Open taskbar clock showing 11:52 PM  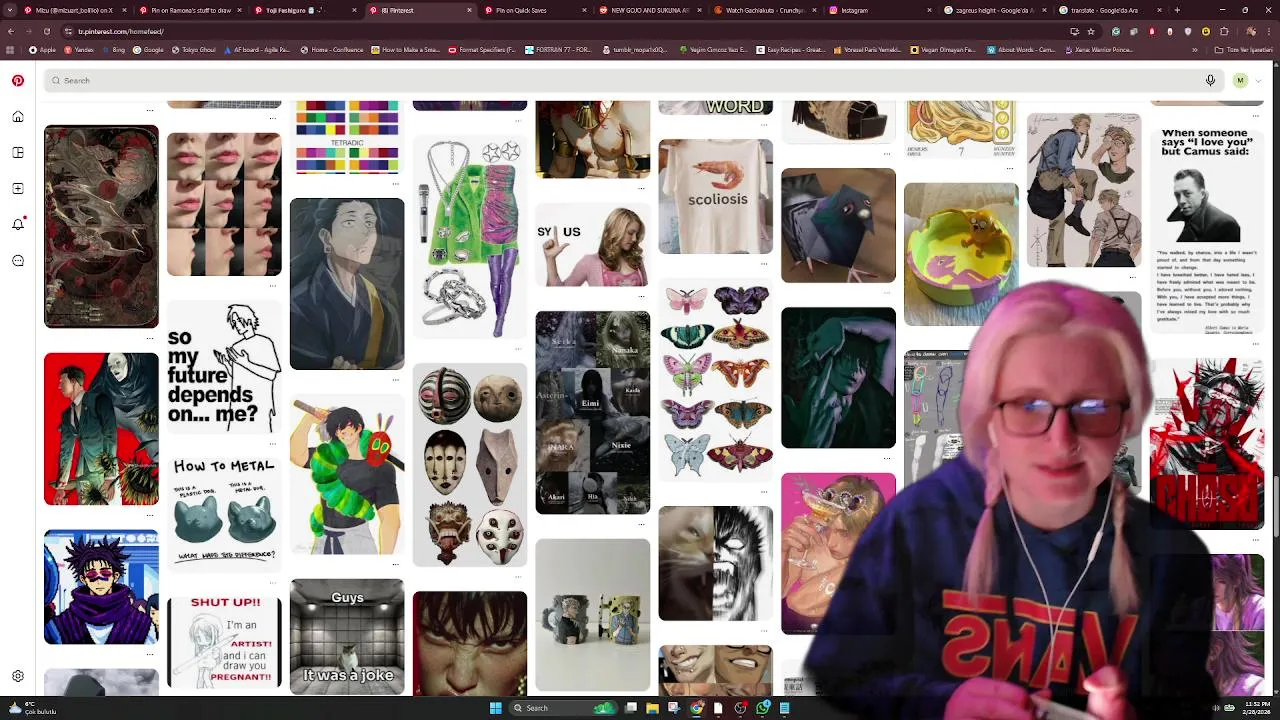click(x=1258, y=708)
